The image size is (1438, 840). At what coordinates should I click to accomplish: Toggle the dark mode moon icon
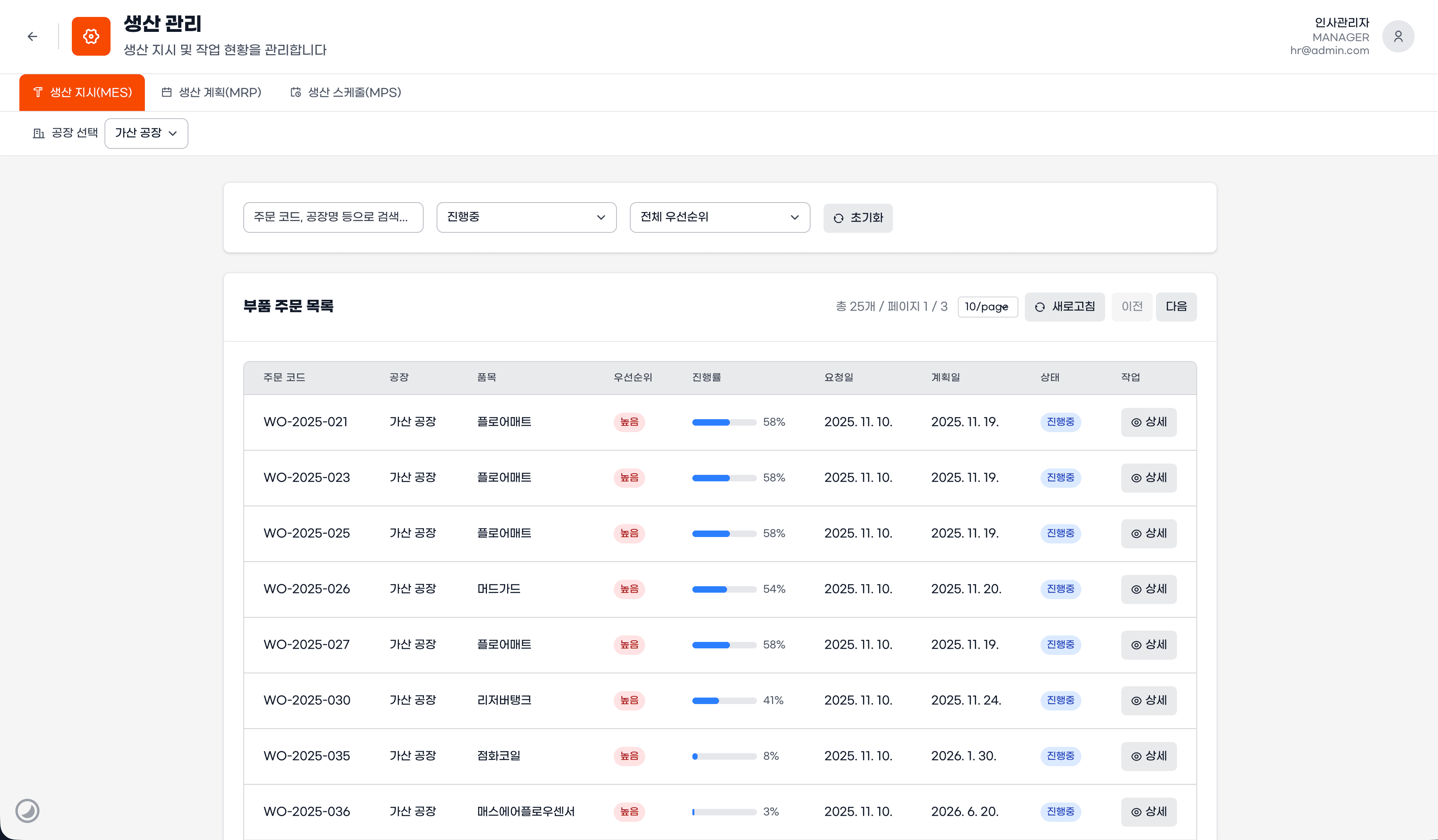click(x=27, y=810)
